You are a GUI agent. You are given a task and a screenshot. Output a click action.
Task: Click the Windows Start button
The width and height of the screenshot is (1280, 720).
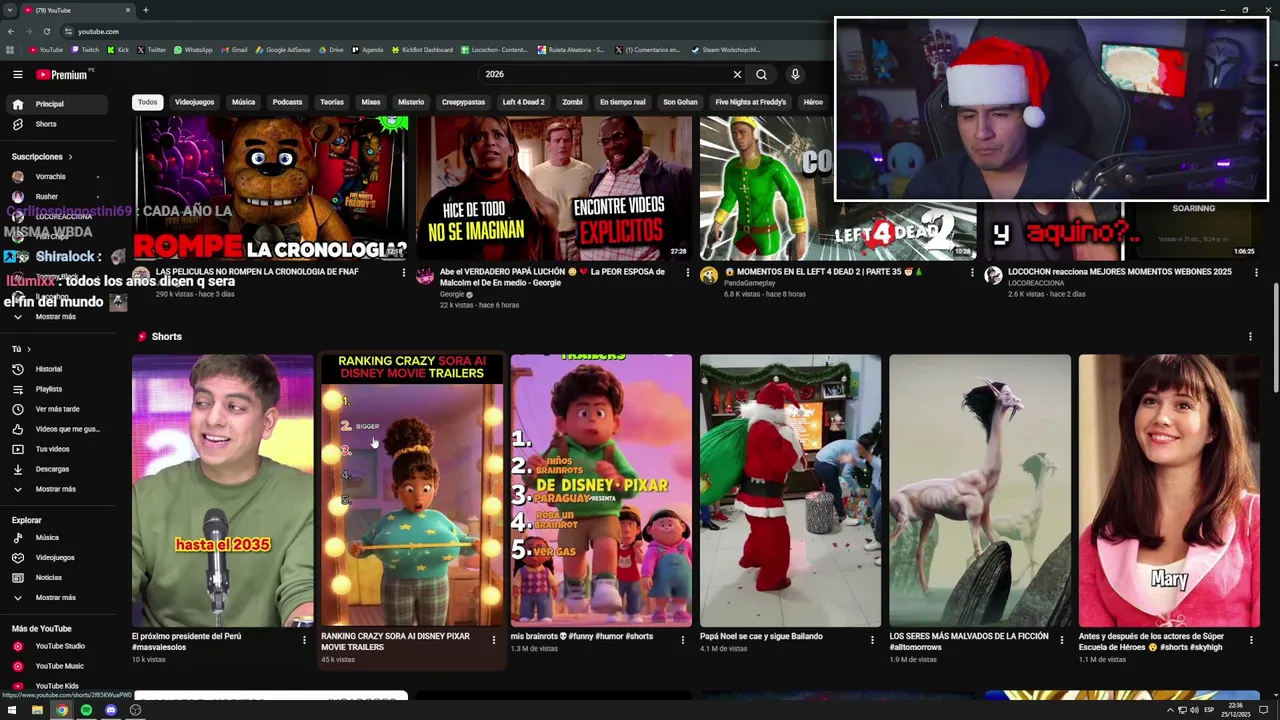tap(12, 710)
